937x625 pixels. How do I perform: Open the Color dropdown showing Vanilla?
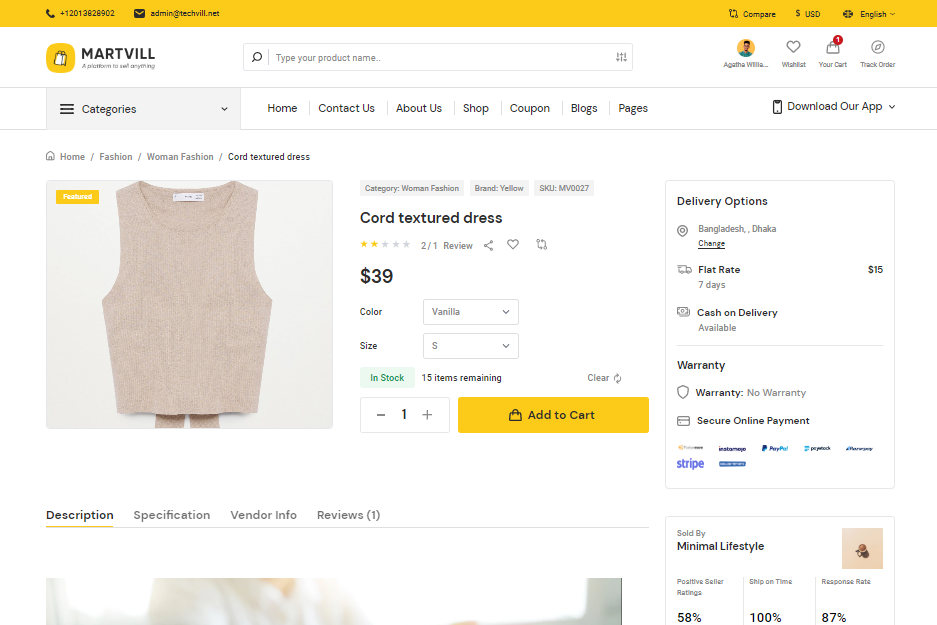click(x=470, y=312)
